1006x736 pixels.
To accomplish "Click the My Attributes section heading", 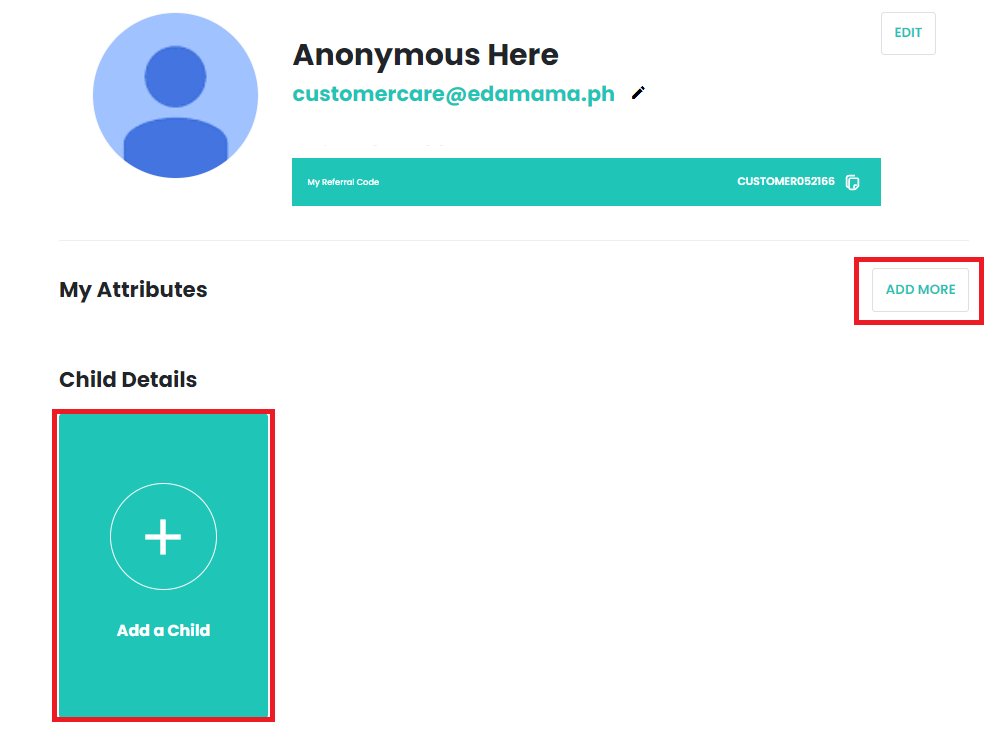I will pos(133,290).
